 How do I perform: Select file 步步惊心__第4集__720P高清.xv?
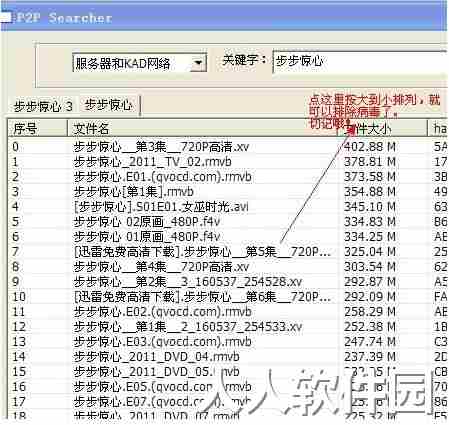[161, 267]
